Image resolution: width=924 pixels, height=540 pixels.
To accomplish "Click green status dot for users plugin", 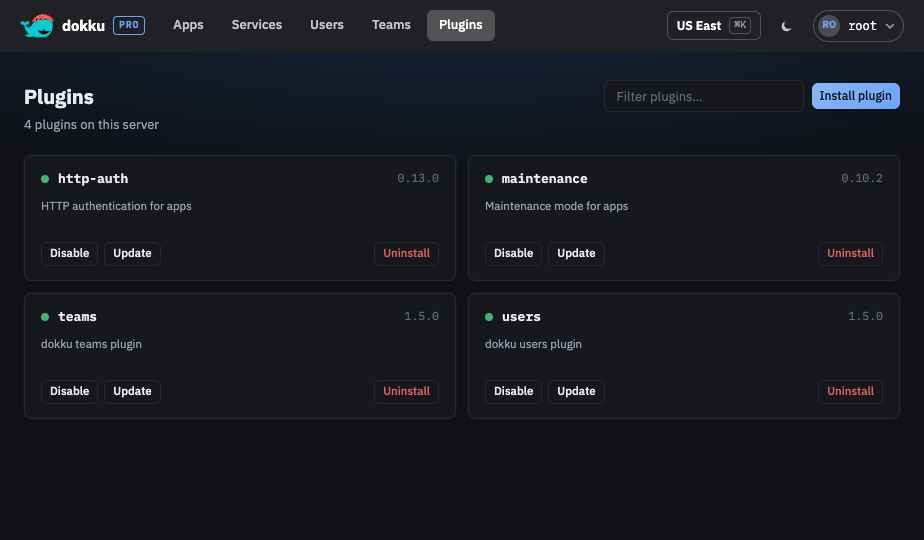I will [x=489, y=317].
